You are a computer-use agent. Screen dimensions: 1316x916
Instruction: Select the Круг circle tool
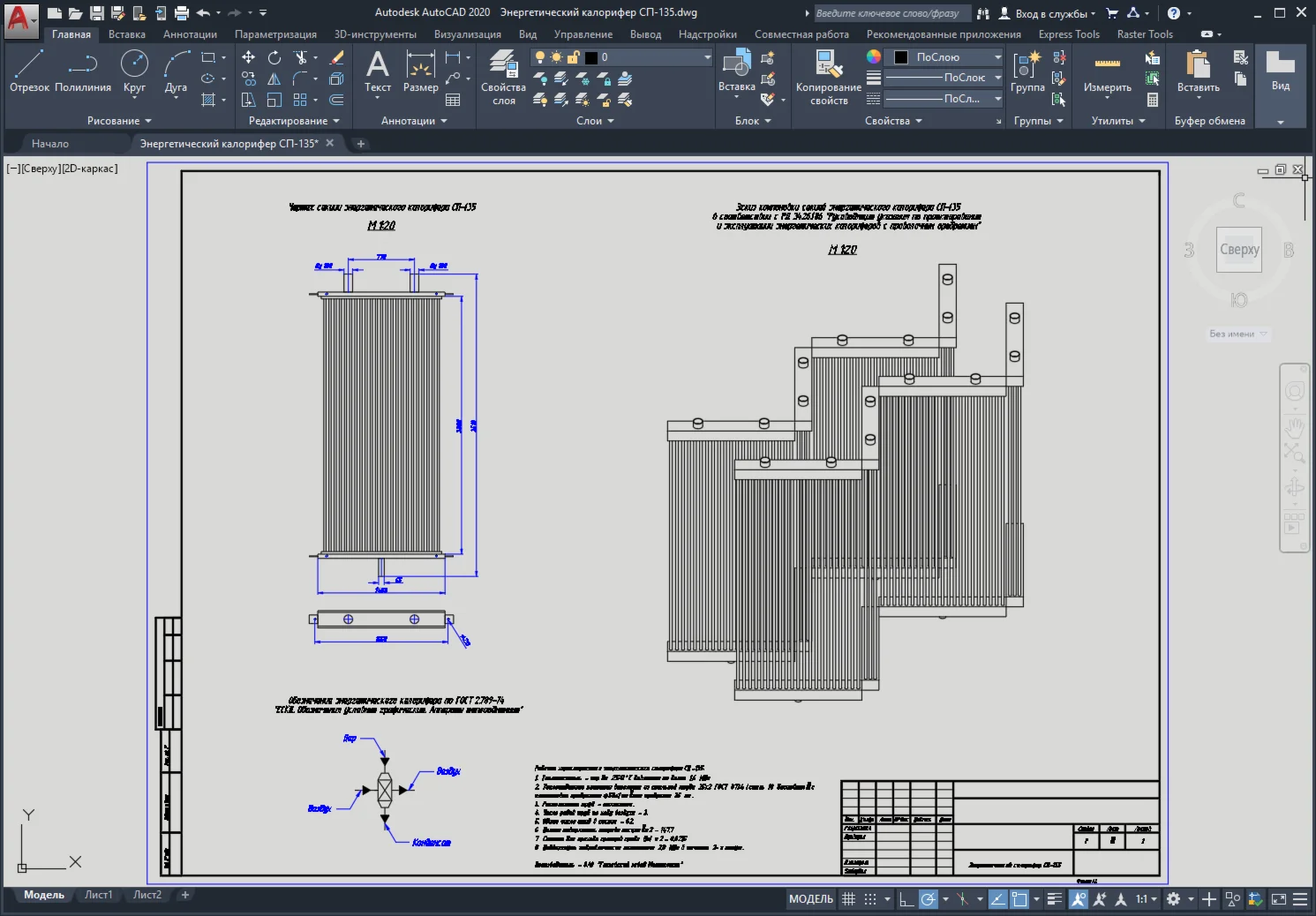(134, 71)
